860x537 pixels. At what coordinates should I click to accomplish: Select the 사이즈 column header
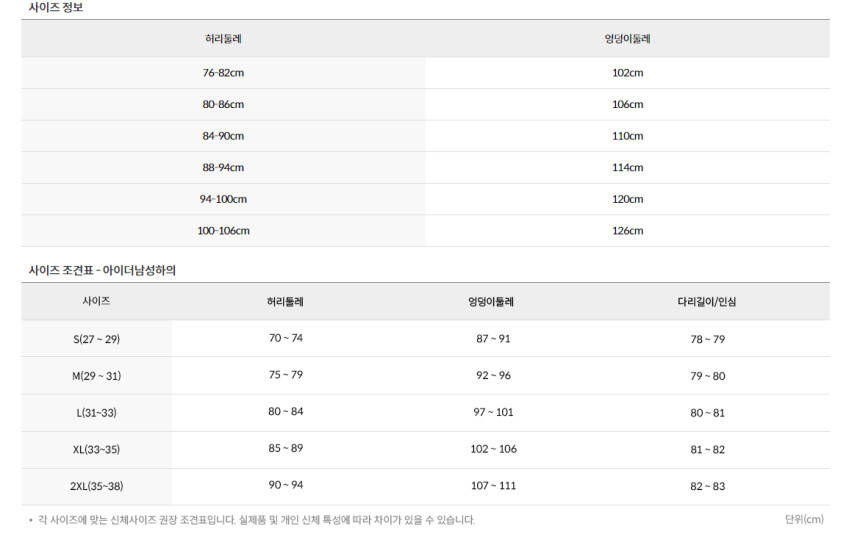pos(96,301)
